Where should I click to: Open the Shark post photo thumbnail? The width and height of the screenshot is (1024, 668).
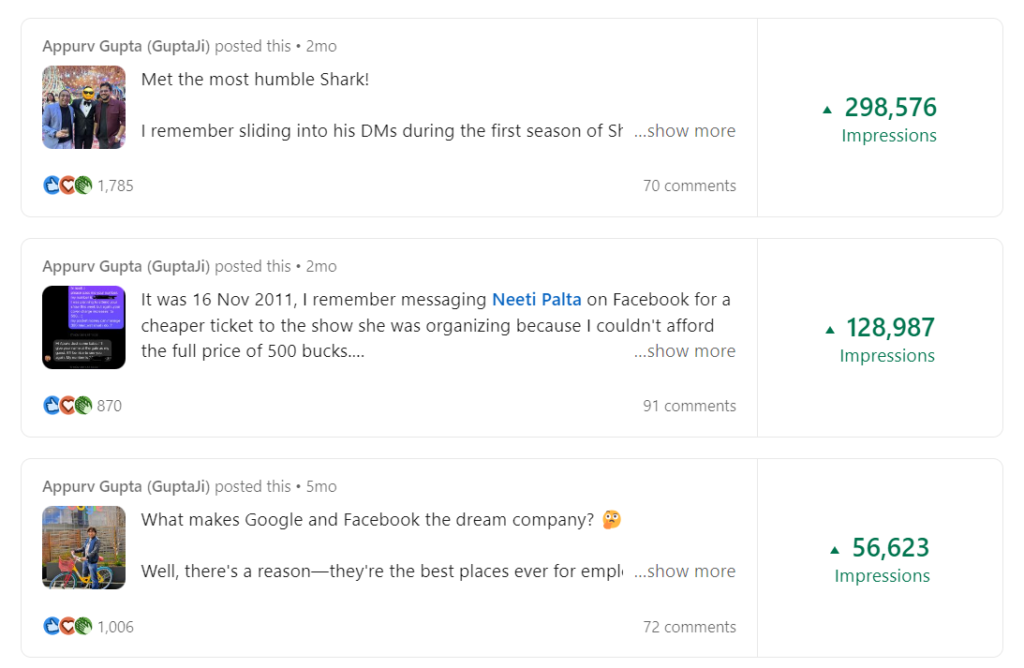click(84, 107)
